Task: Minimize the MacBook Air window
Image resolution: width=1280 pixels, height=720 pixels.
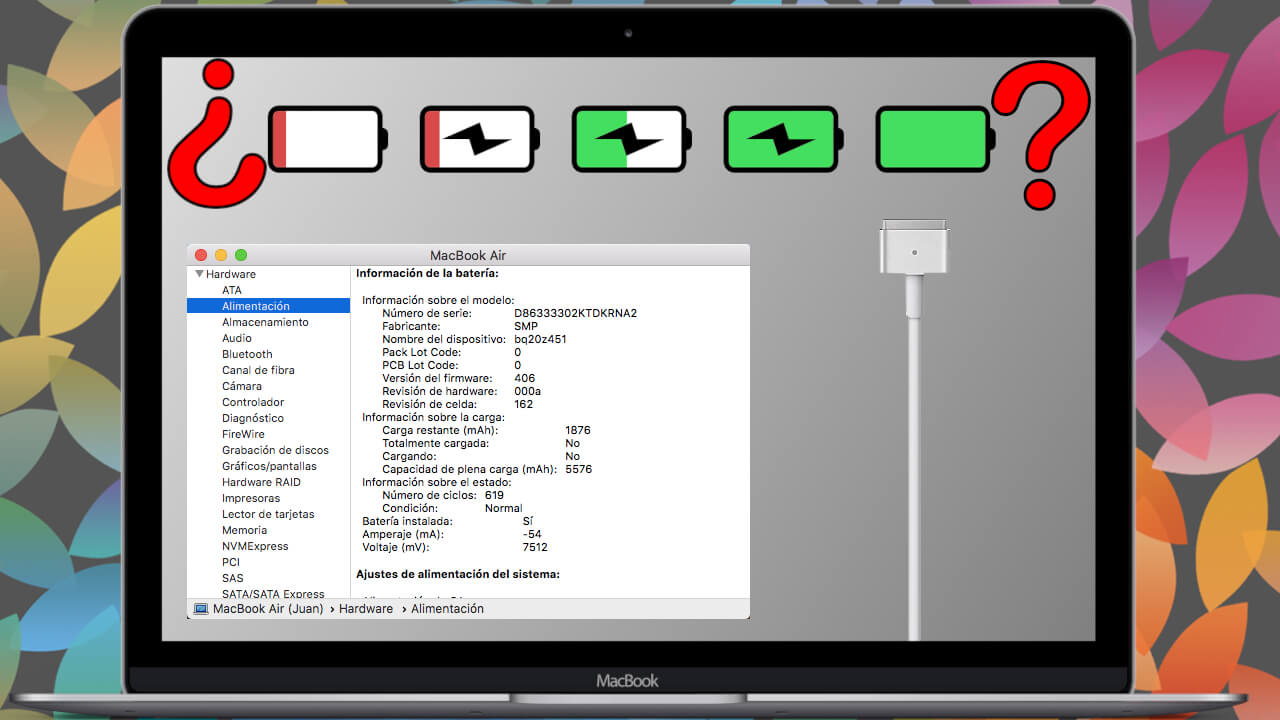Action: pyautogui.click(x=221, y=255)
